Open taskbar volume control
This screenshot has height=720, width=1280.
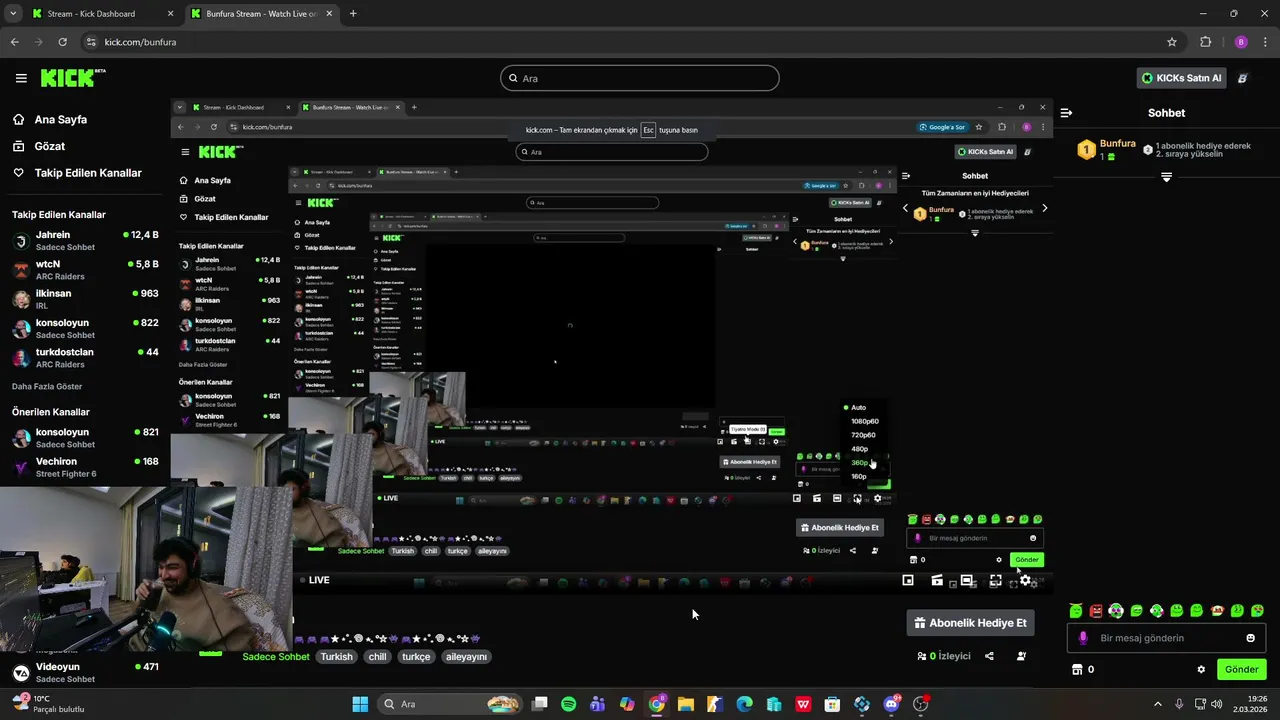tap(1217, 704)
